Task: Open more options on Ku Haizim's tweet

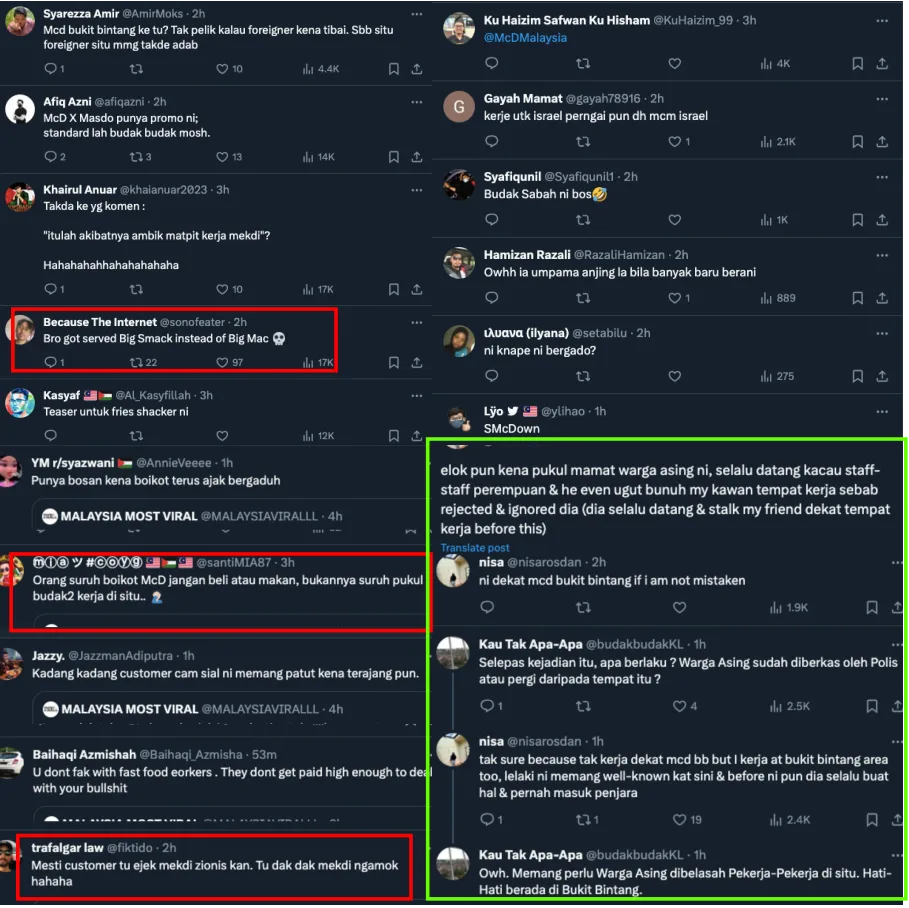Action: coord(882,21)
